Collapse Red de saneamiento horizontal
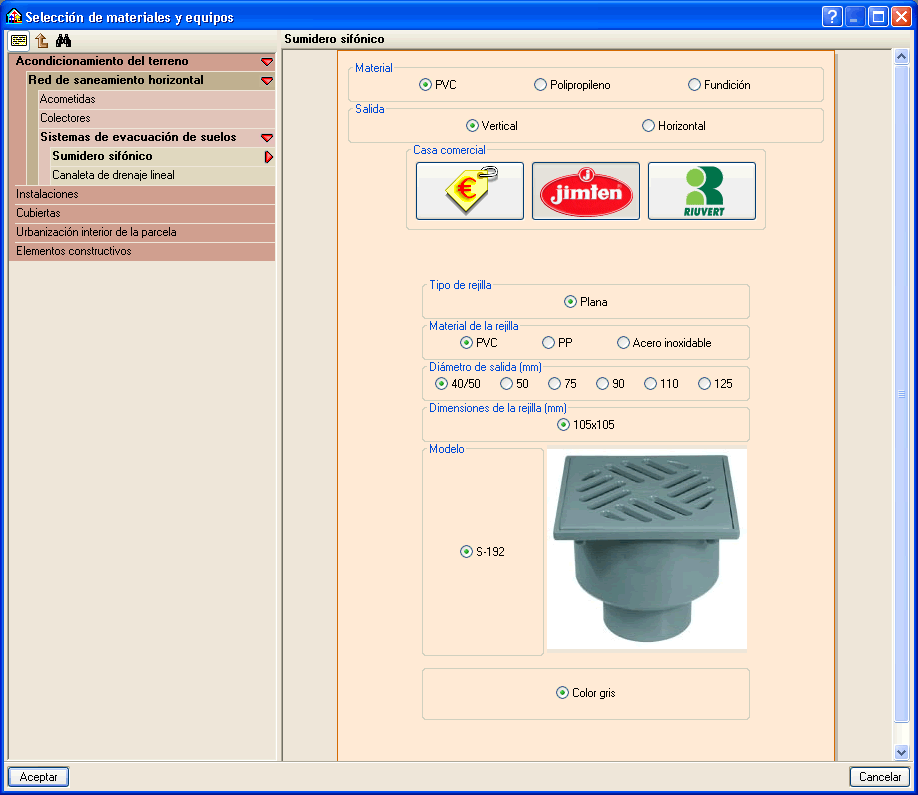 coord(266,81)
